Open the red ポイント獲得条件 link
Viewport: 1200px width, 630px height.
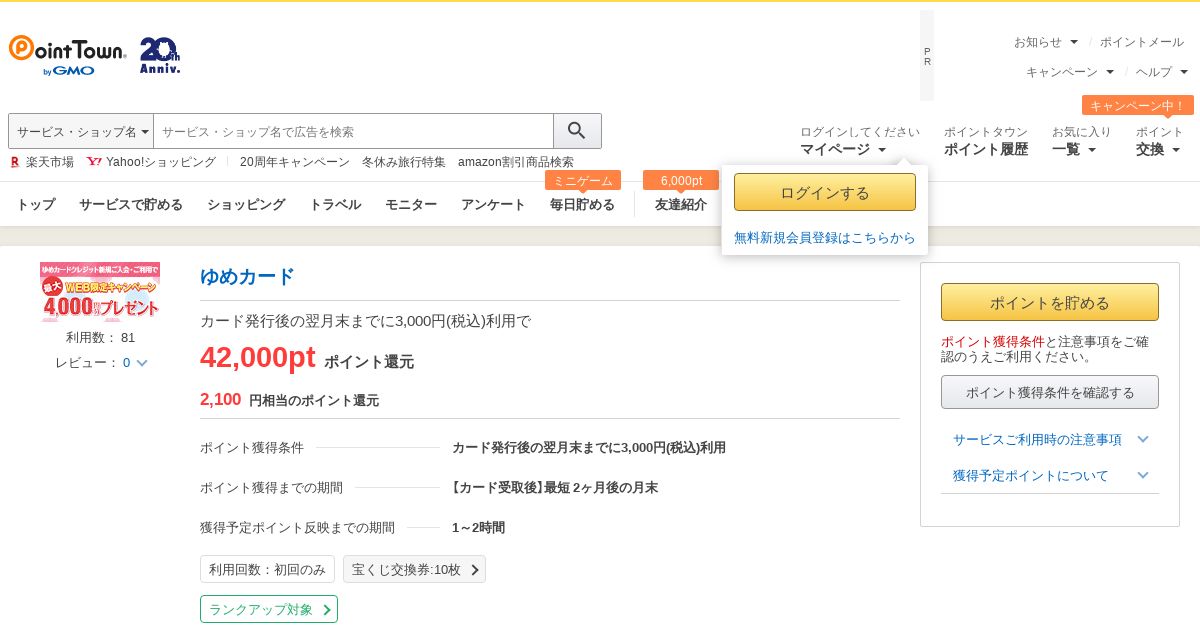tap(993, 341)
